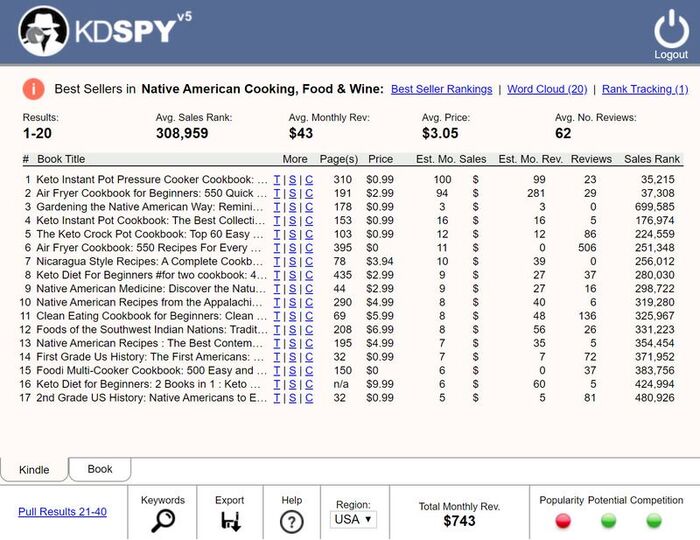Viewport: 700px width, 540px height.
Task: Click C link for Keto Diet for Beginners: 2 Books
Action: click(309, 384)
